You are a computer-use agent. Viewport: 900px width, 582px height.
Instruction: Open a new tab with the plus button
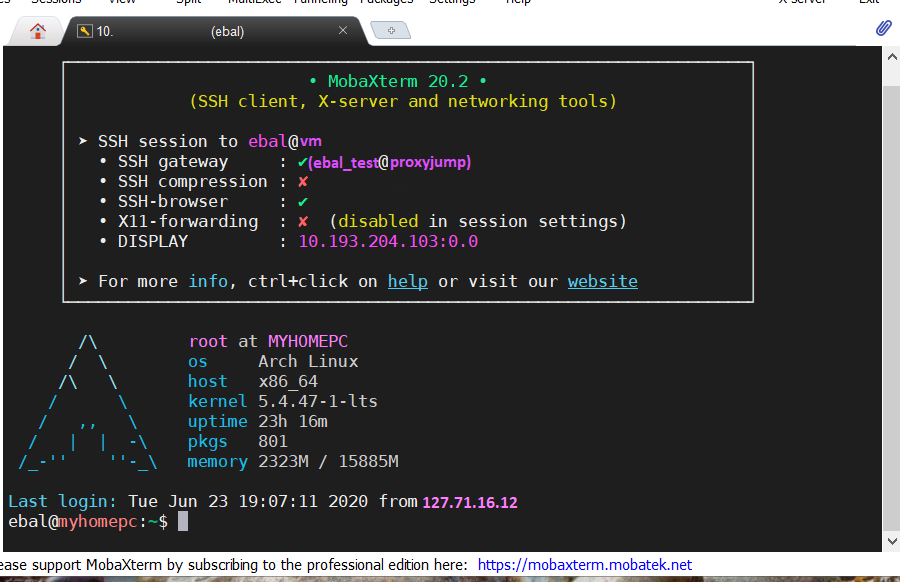coord(391,31)
